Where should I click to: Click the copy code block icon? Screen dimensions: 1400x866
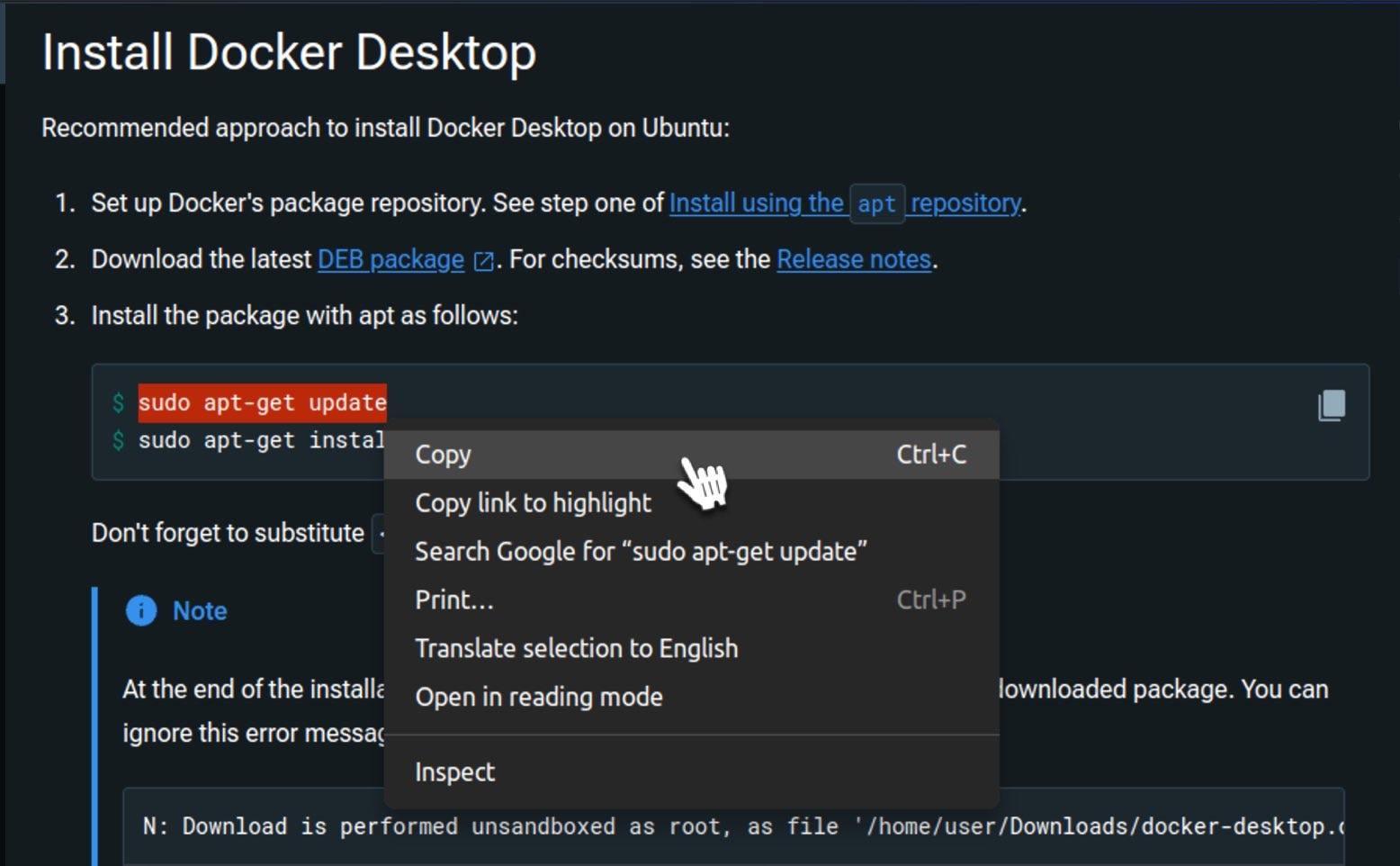(x=1332, y=405)
